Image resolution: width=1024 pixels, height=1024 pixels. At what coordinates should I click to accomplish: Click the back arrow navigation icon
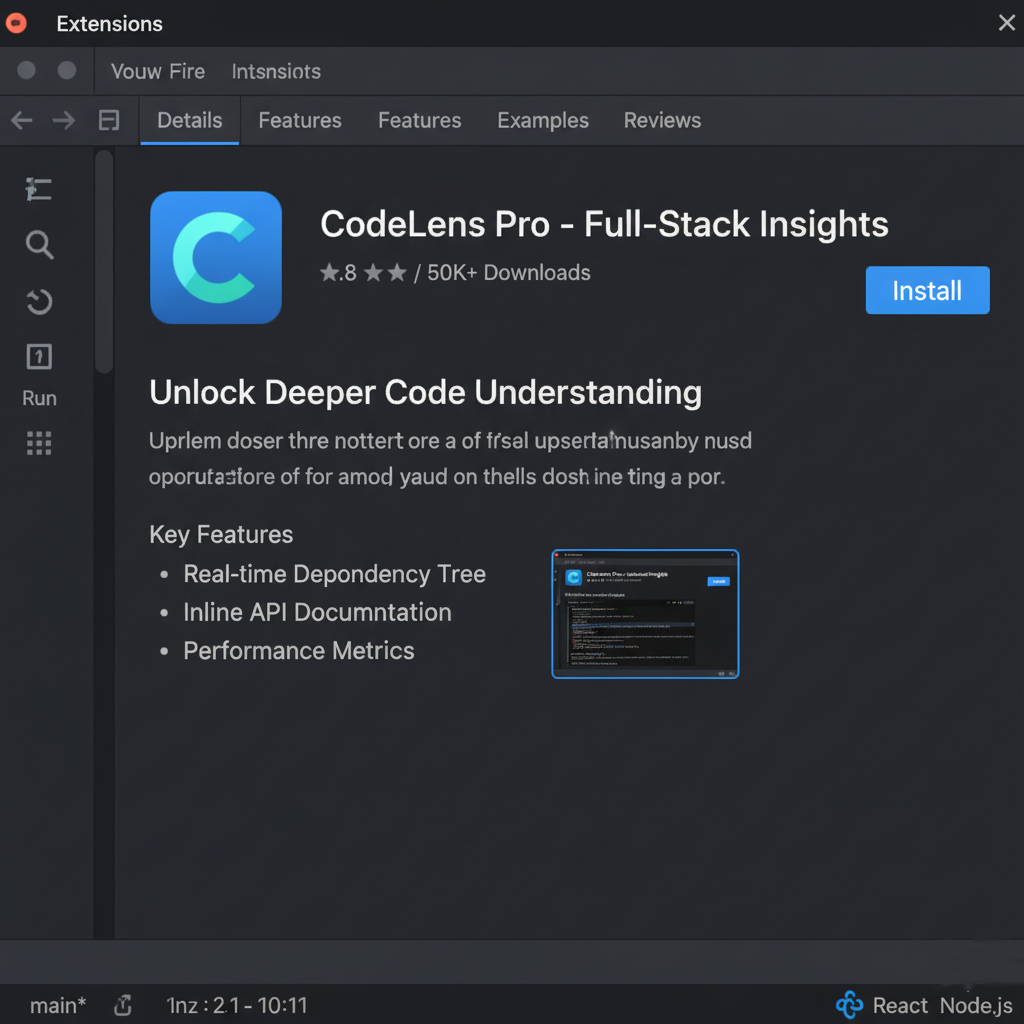pos(21,120)
